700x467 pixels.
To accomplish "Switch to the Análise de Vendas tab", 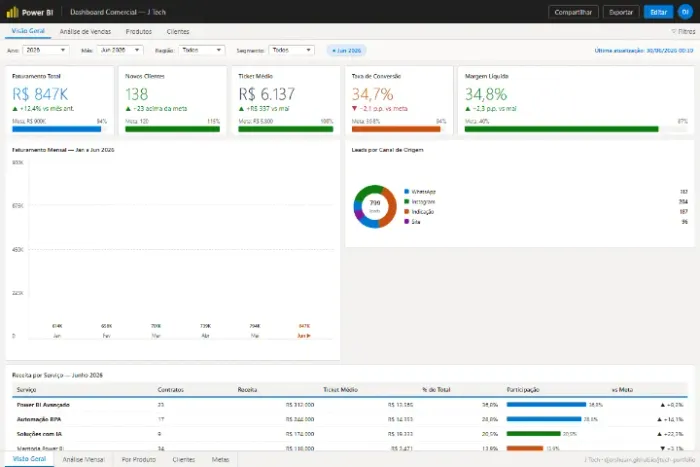I will click(85, 32).
